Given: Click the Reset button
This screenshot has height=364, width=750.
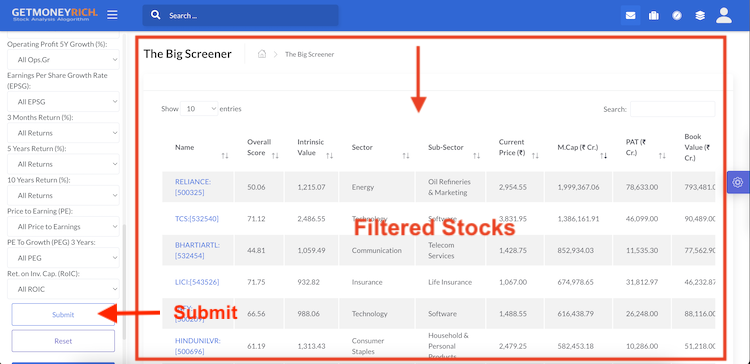Looking at the screenshot, I should pos(63,341).
